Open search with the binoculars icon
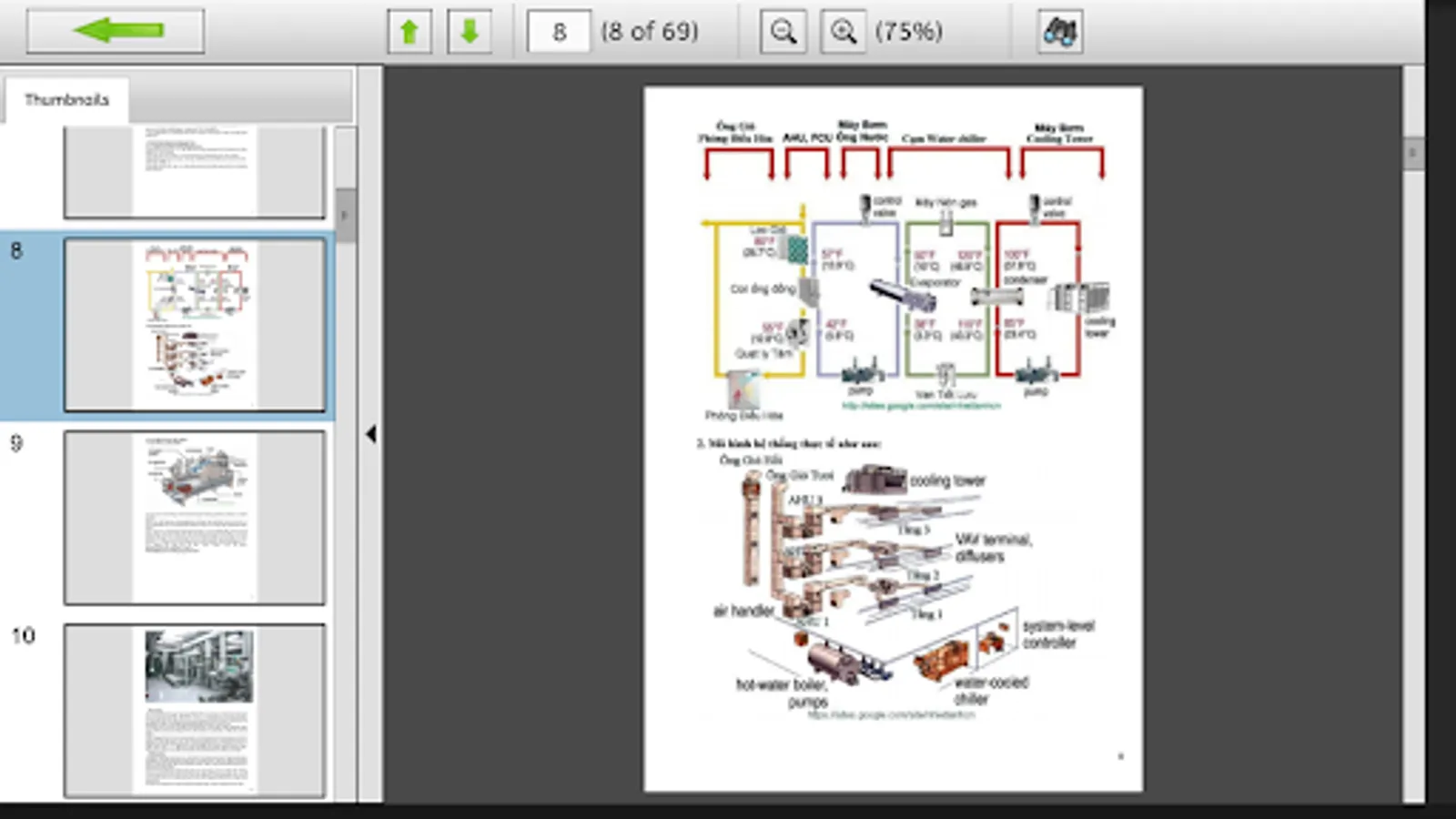 (1061, 30)
